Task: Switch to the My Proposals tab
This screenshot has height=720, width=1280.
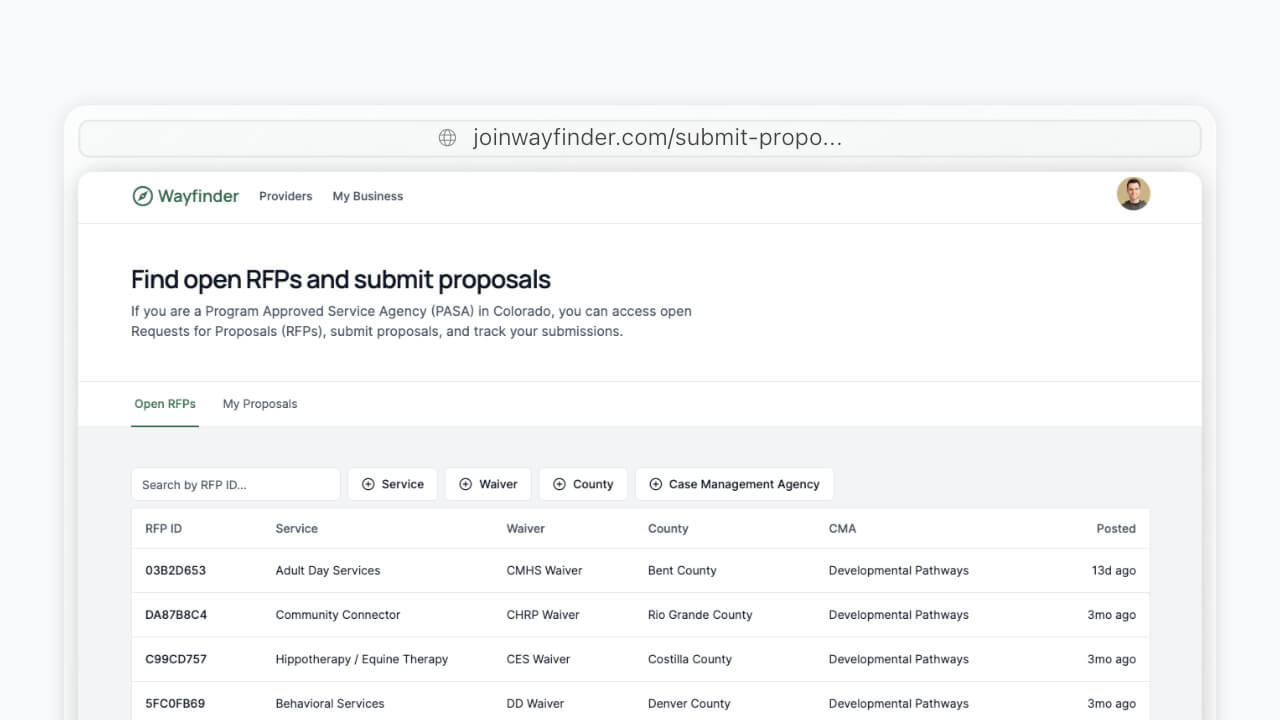Action: click(259, 404)
